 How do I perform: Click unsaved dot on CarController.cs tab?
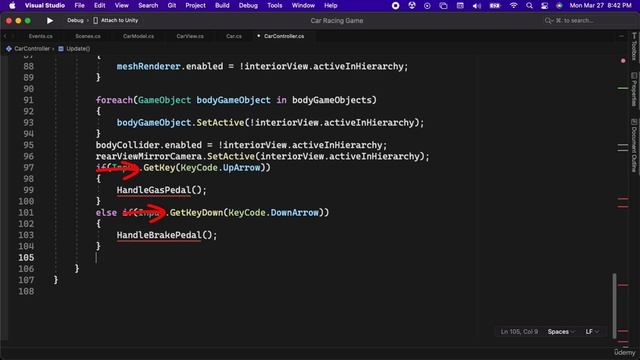point(259,36)
